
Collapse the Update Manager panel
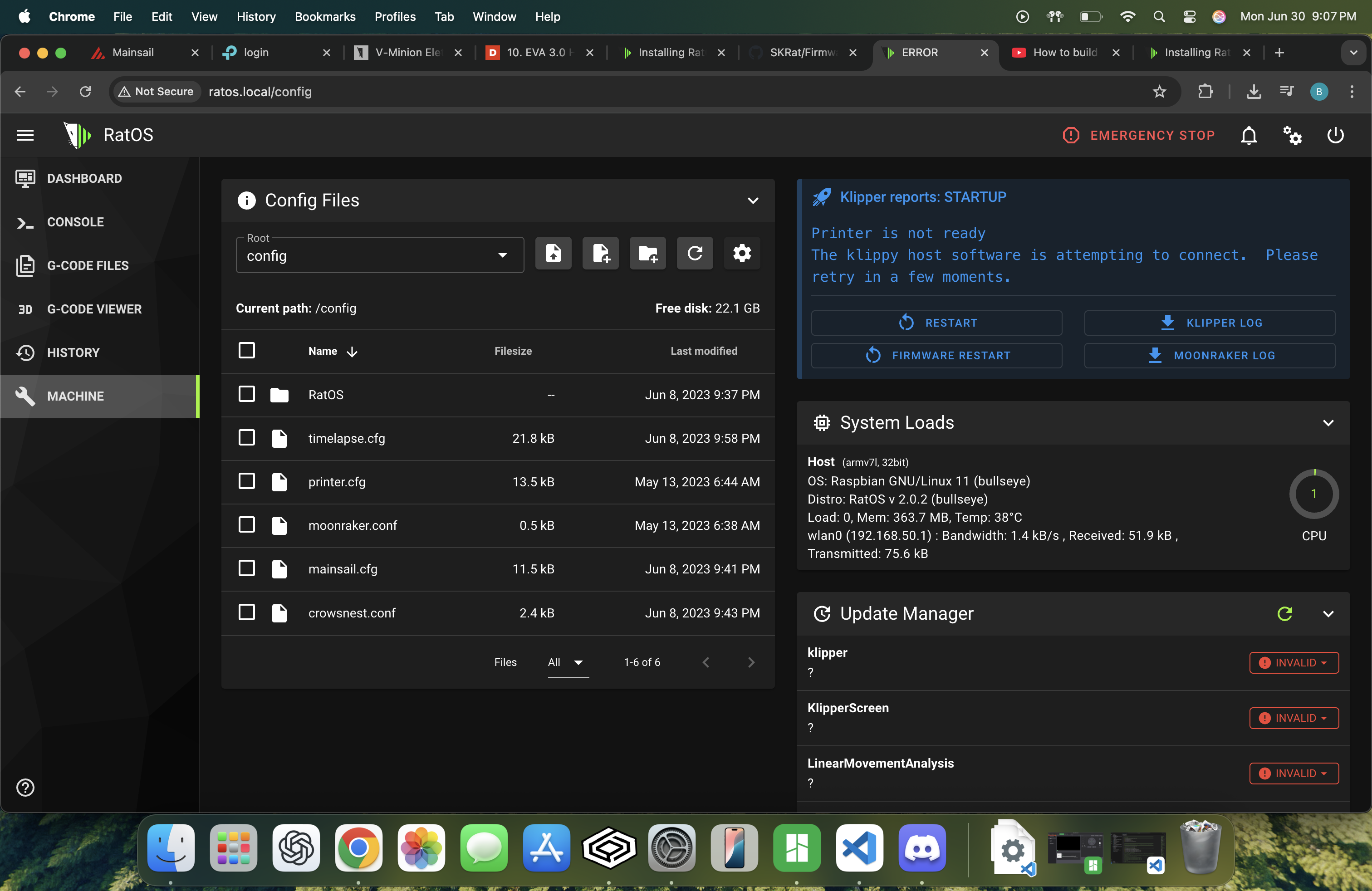(x=1328, y=614)
